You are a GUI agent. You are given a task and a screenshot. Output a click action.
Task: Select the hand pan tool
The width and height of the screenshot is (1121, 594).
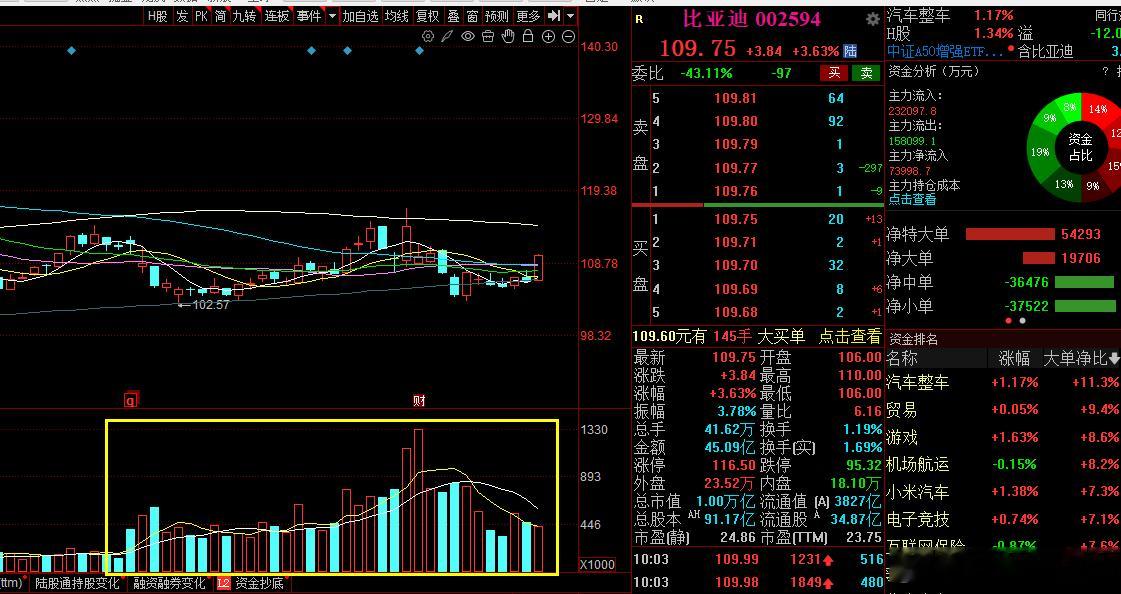pos(508,36)
